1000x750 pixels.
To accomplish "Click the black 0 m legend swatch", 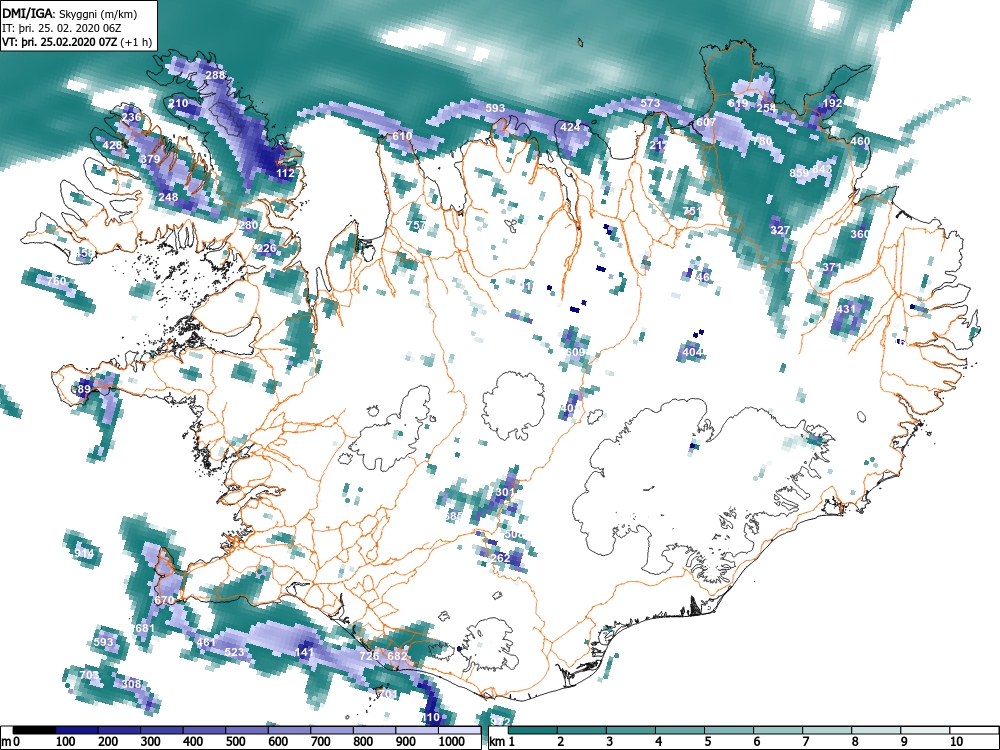I will [x=34, y=731].
